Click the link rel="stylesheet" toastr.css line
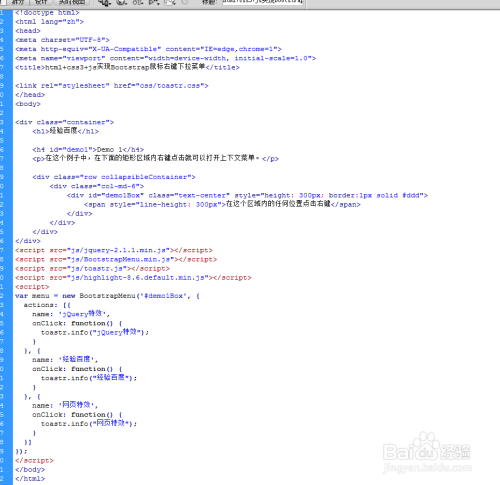Screen dimensions: 500x485 tap(112, 86)
